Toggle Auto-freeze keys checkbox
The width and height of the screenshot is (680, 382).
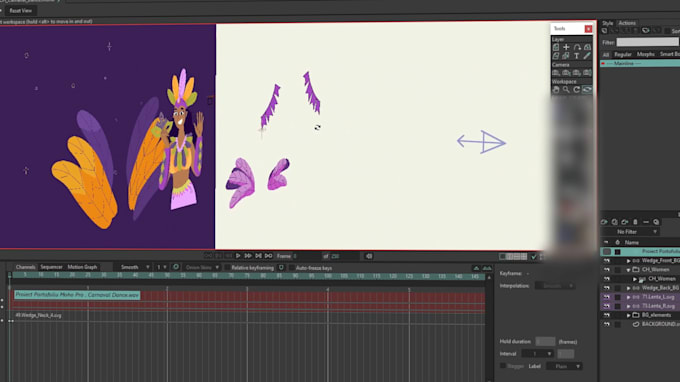click(x=291, y=268)
